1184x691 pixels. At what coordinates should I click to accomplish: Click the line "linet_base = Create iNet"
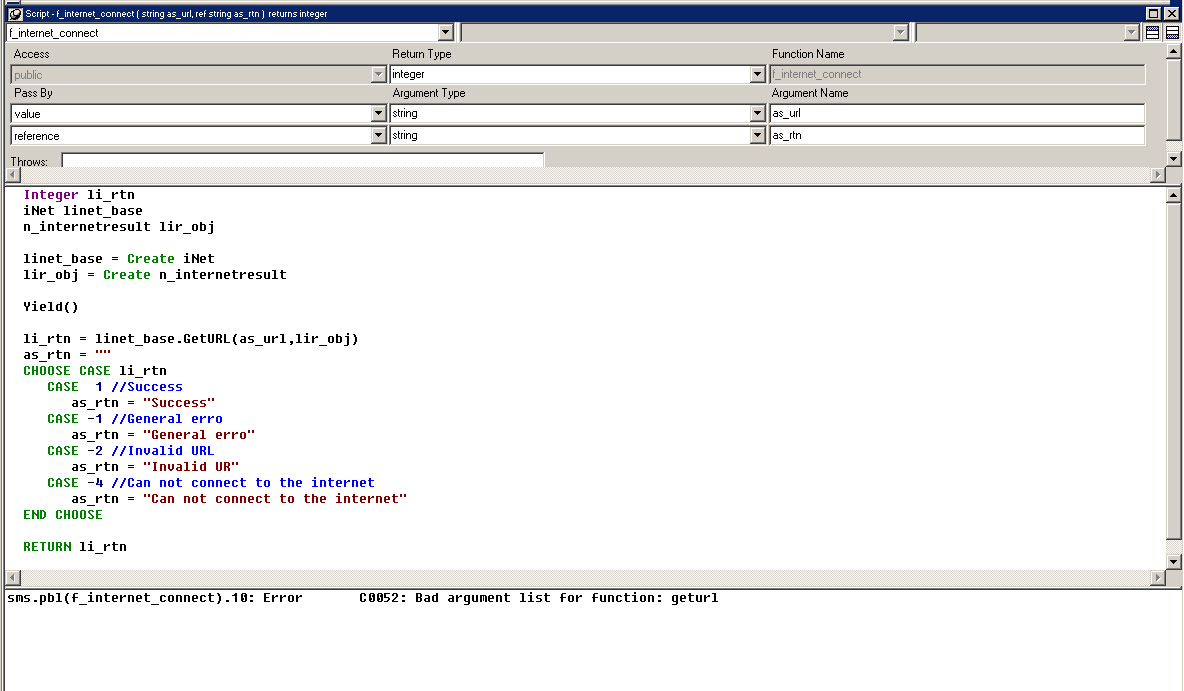[119, 259]
